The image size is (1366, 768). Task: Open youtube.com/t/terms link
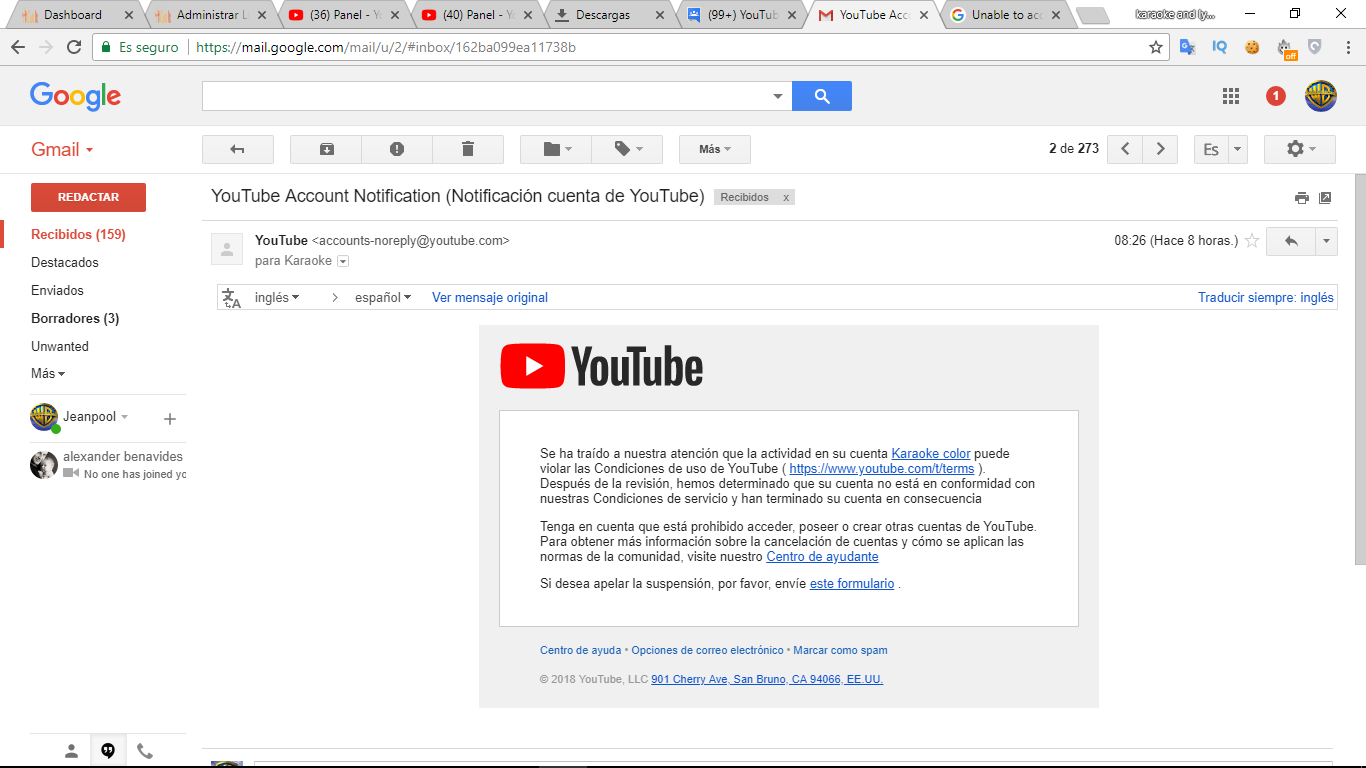[882, 468]
